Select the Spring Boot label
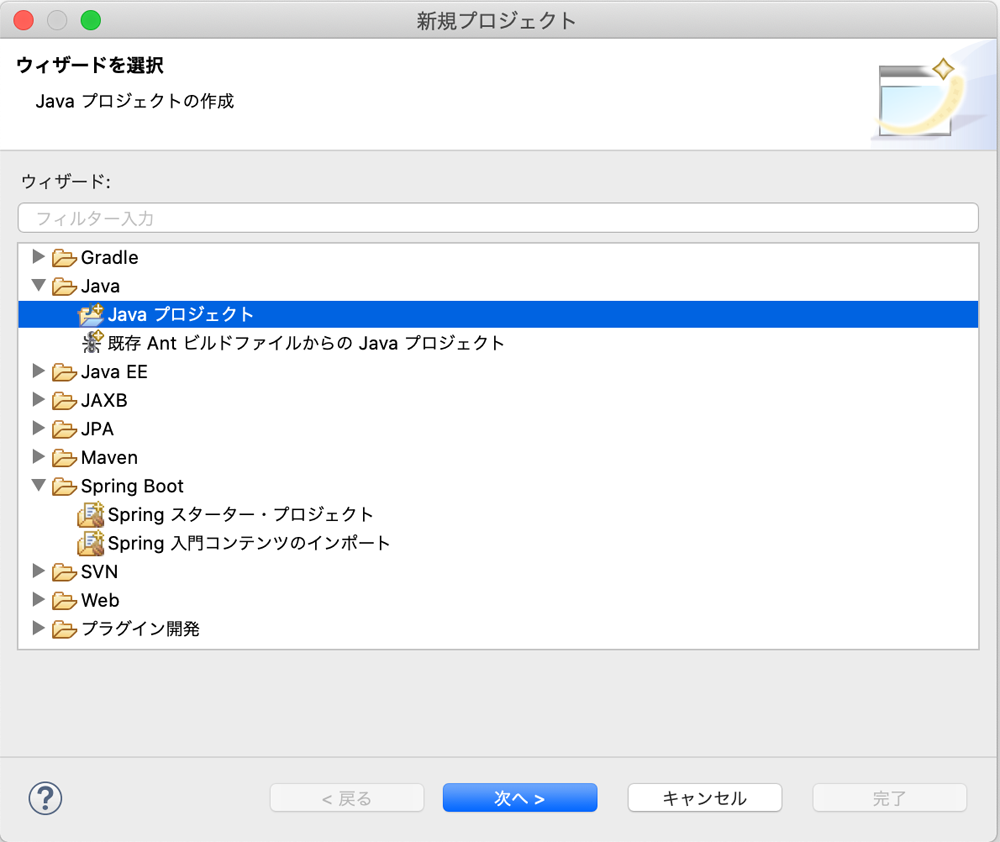Image resolution: width=1000 pixels, height=842 pixels. pyautogui.click(x=132, y=487)
